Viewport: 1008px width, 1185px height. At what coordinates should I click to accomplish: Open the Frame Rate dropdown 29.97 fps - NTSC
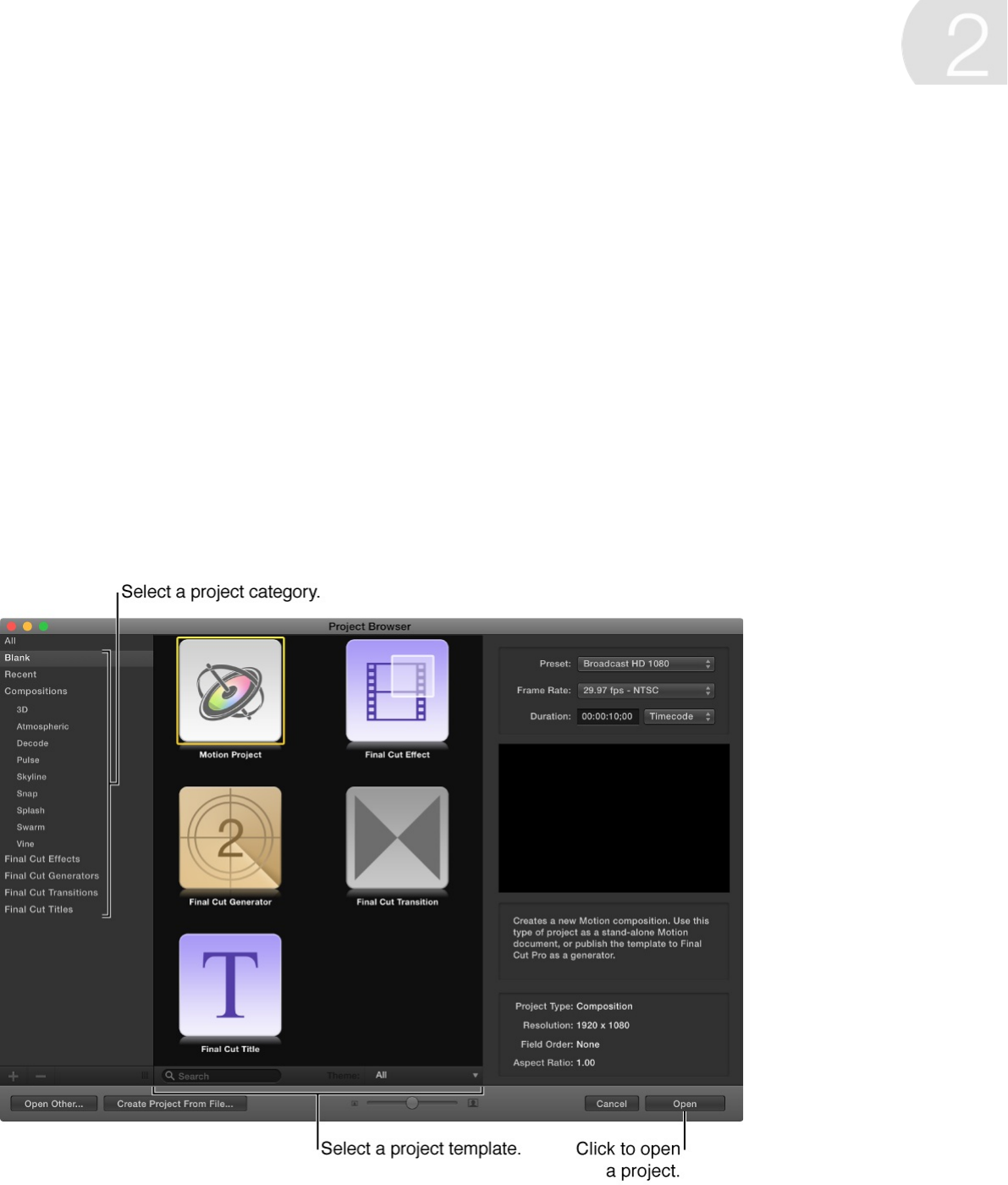pos(646,691)
